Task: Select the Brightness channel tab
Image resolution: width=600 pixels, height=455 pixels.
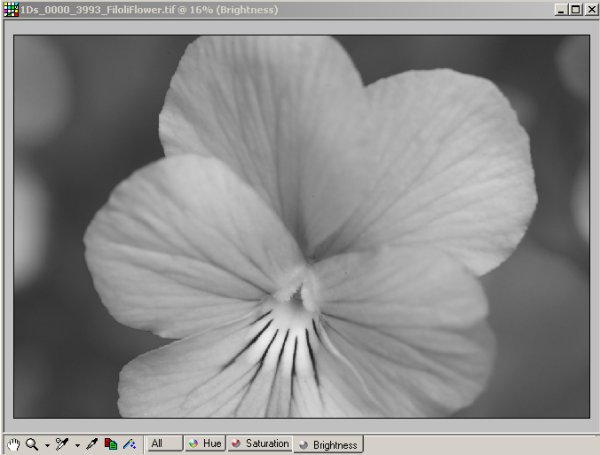Action: click(x=328, y=444)
